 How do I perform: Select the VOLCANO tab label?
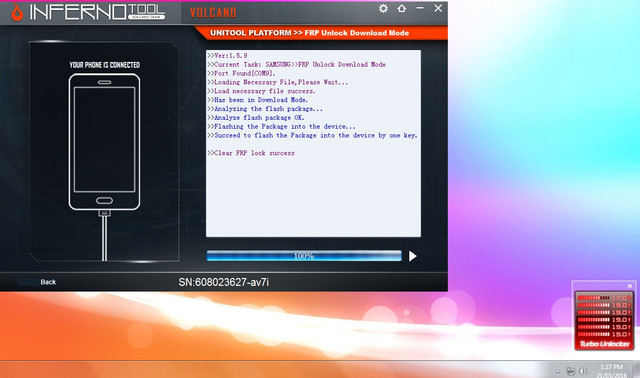click(213, 13)
